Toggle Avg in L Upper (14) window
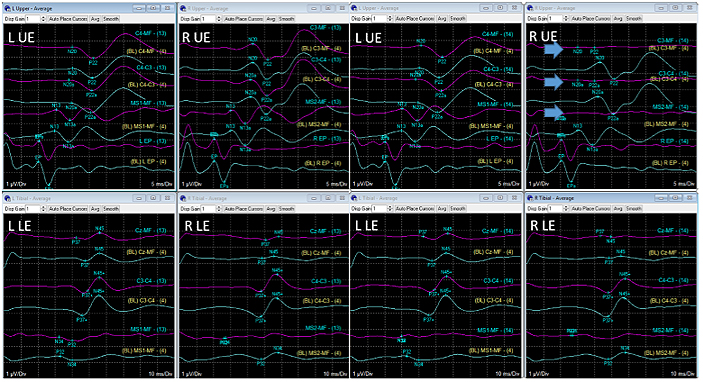Image resolution: width=703 pixels, height=382 pixels. [x=442, y=19]
